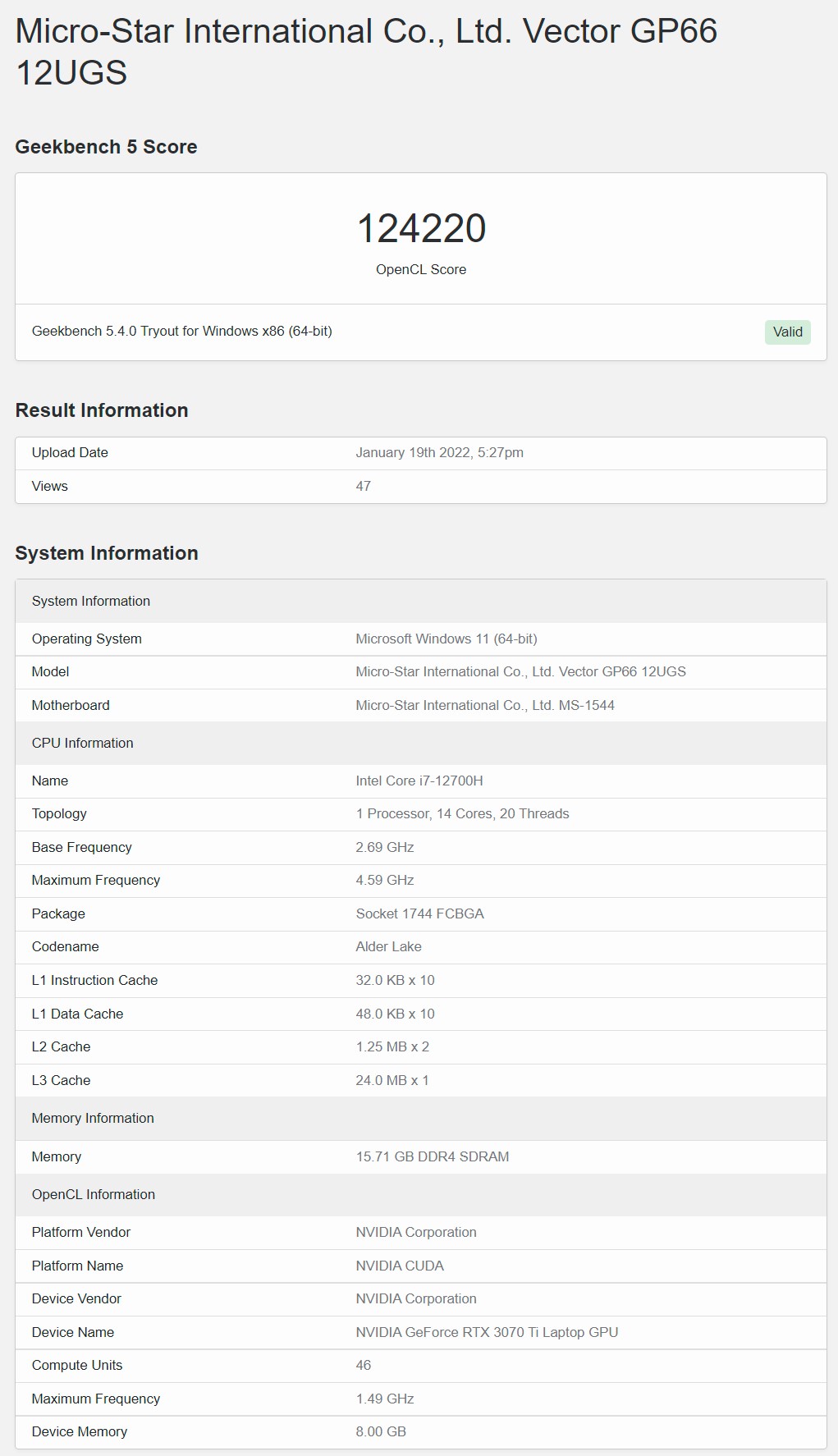Screen dimensions: 838x1456
Task: Click the L3 Cache value 24.0 MB x 1
Action: coord(392,1080)
